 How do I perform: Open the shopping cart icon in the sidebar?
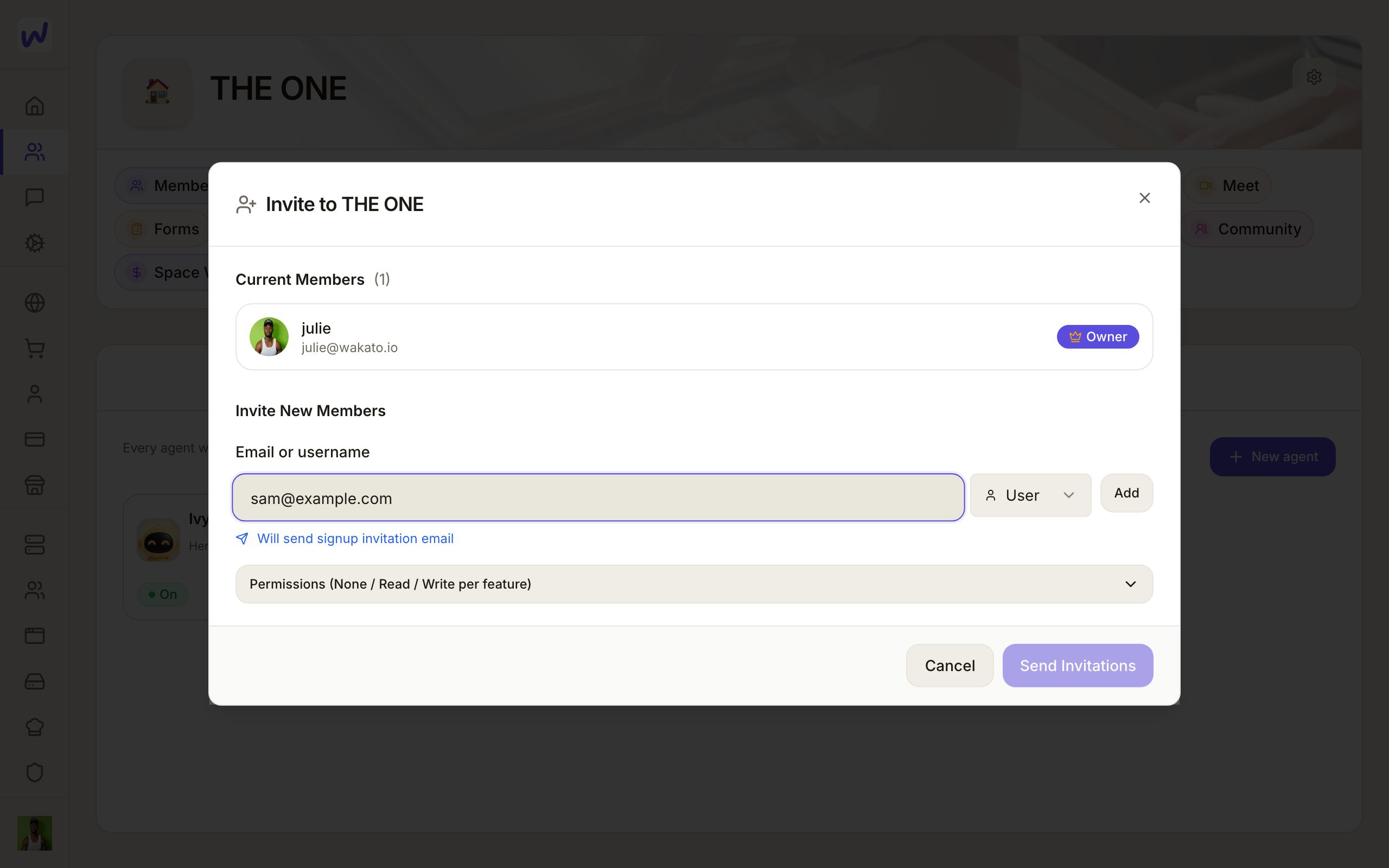pyautogui.click(x=34, y=348)
